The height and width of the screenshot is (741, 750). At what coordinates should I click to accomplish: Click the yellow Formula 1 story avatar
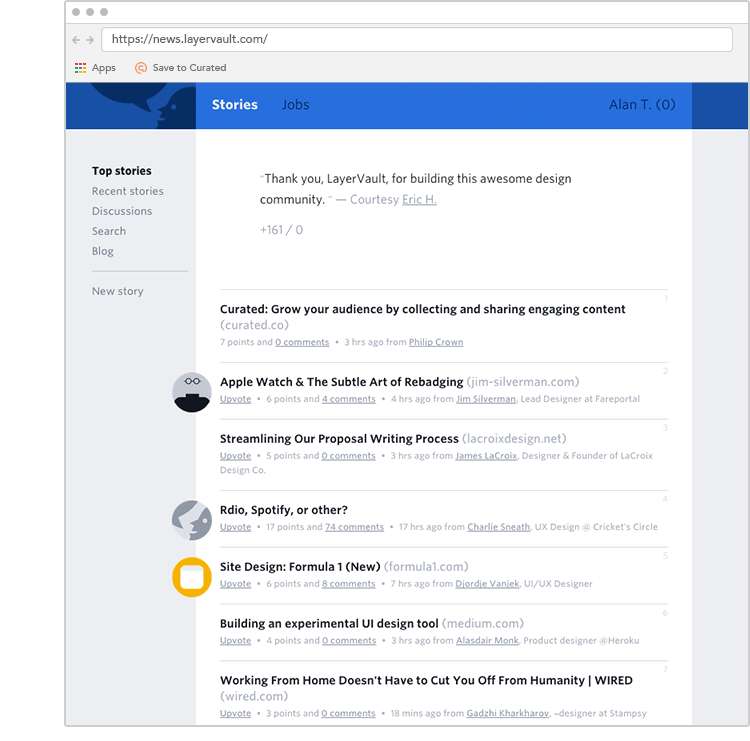tap(192, 577)
